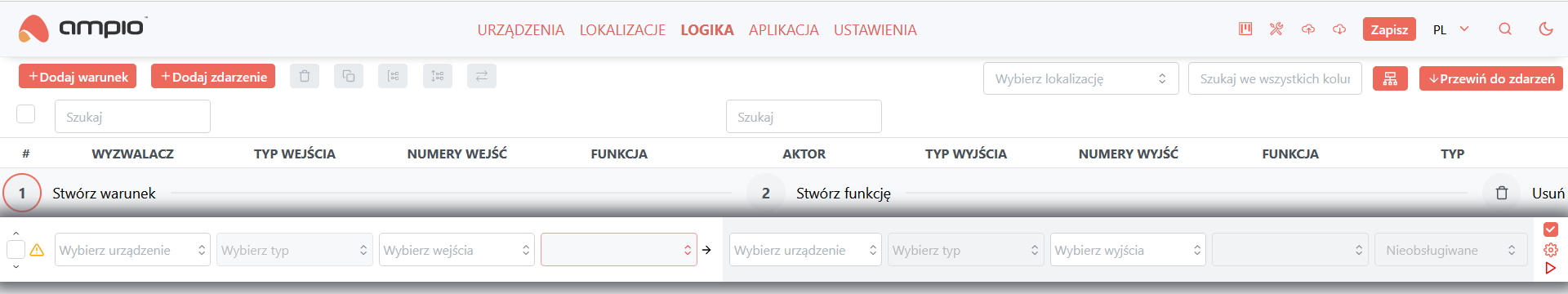Toggle the row checkbox beside warning icon

point(16,250)
